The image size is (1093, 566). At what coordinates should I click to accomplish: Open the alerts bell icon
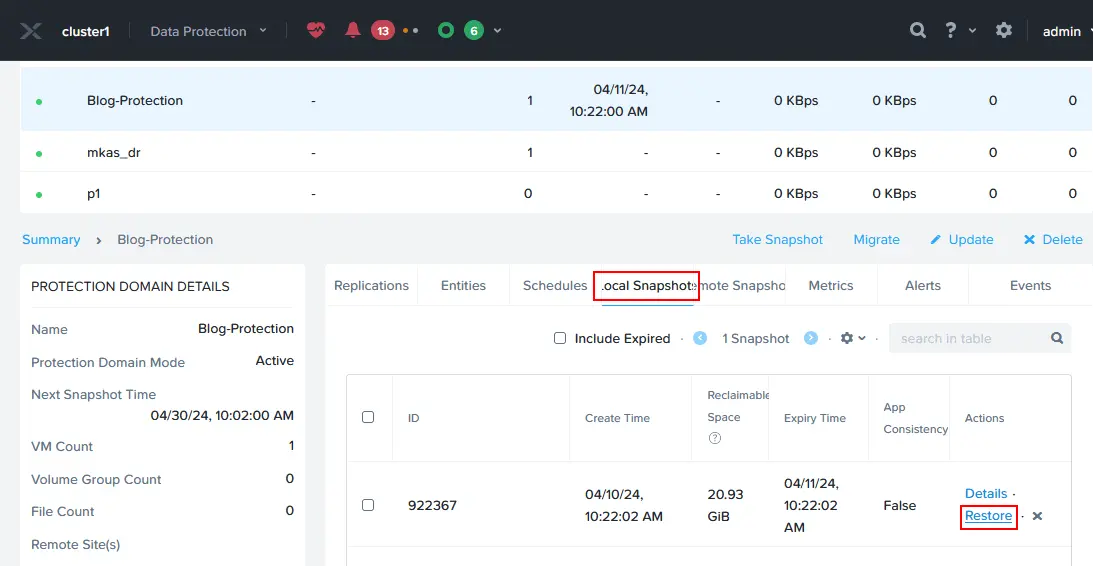tap(353, 30)
